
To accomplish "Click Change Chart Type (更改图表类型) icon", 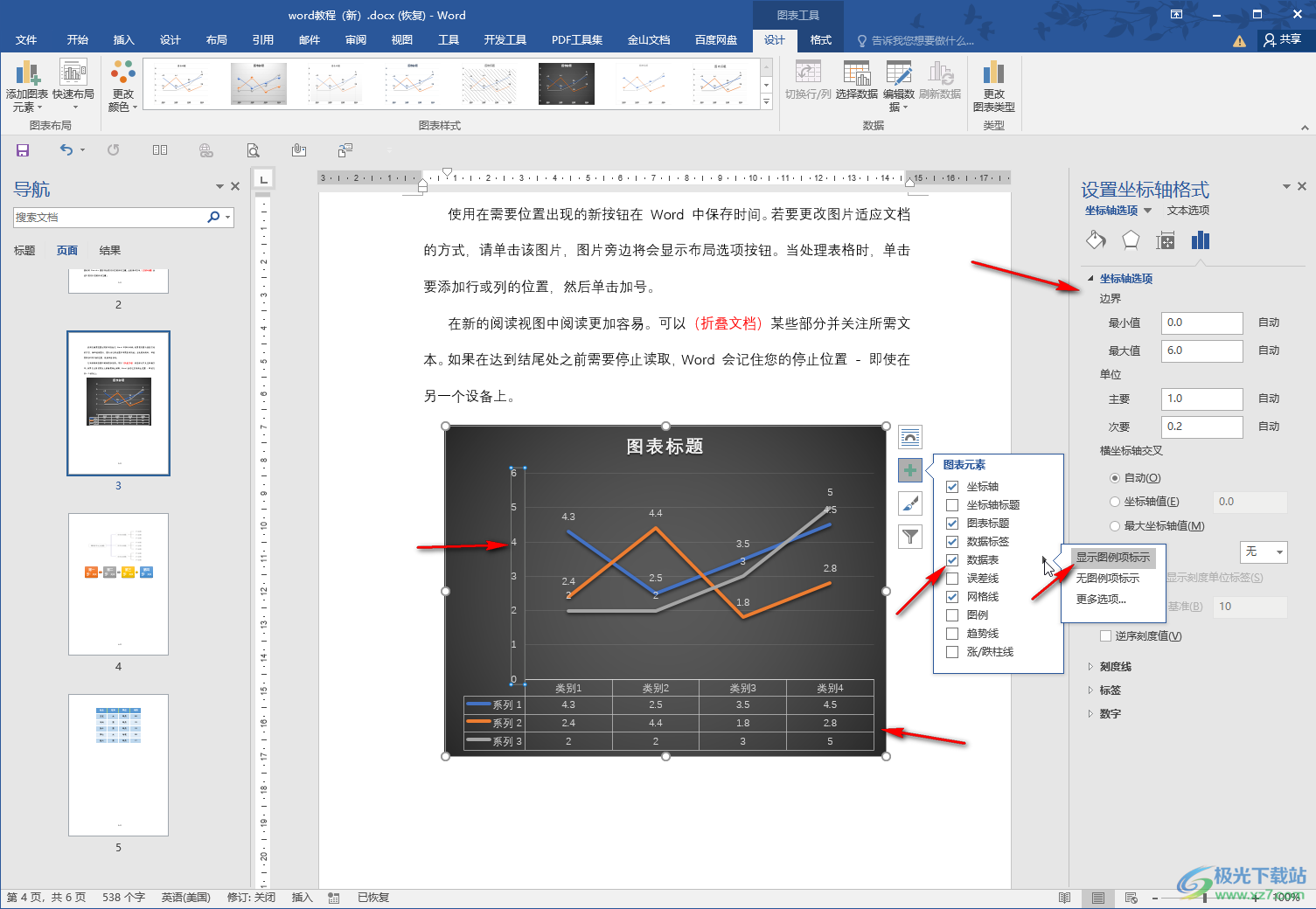I will pos(993,86).
